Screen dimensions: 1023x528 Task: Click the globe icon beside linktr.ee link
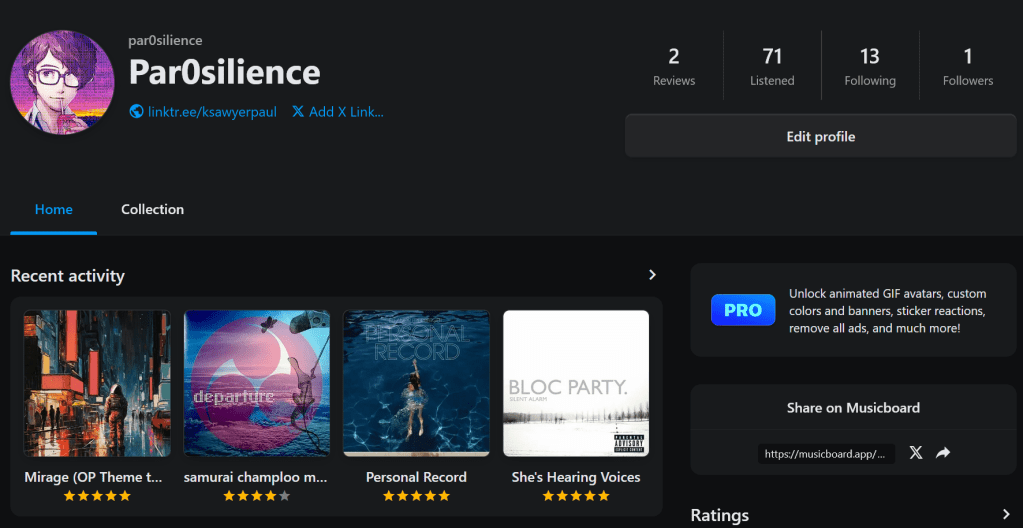coord(137,112)
